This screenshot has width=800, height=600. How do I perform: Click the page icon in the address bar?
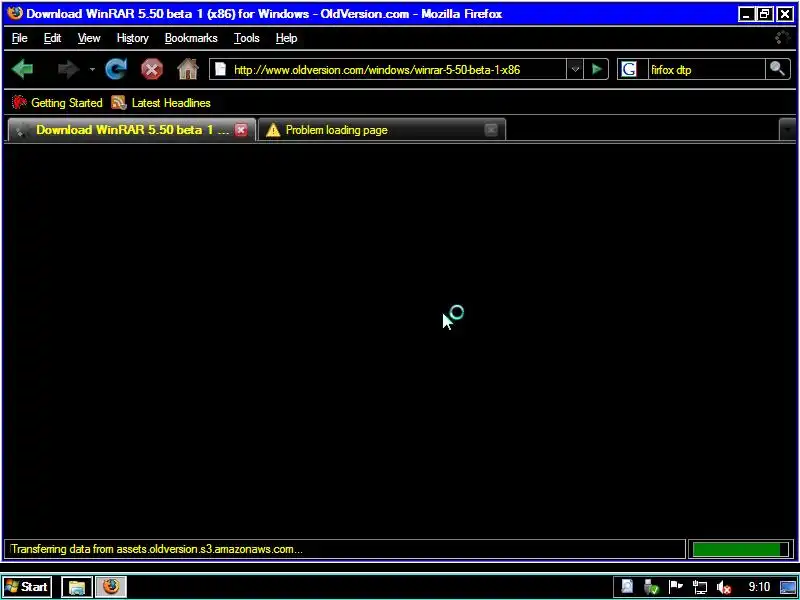(220, 69)
